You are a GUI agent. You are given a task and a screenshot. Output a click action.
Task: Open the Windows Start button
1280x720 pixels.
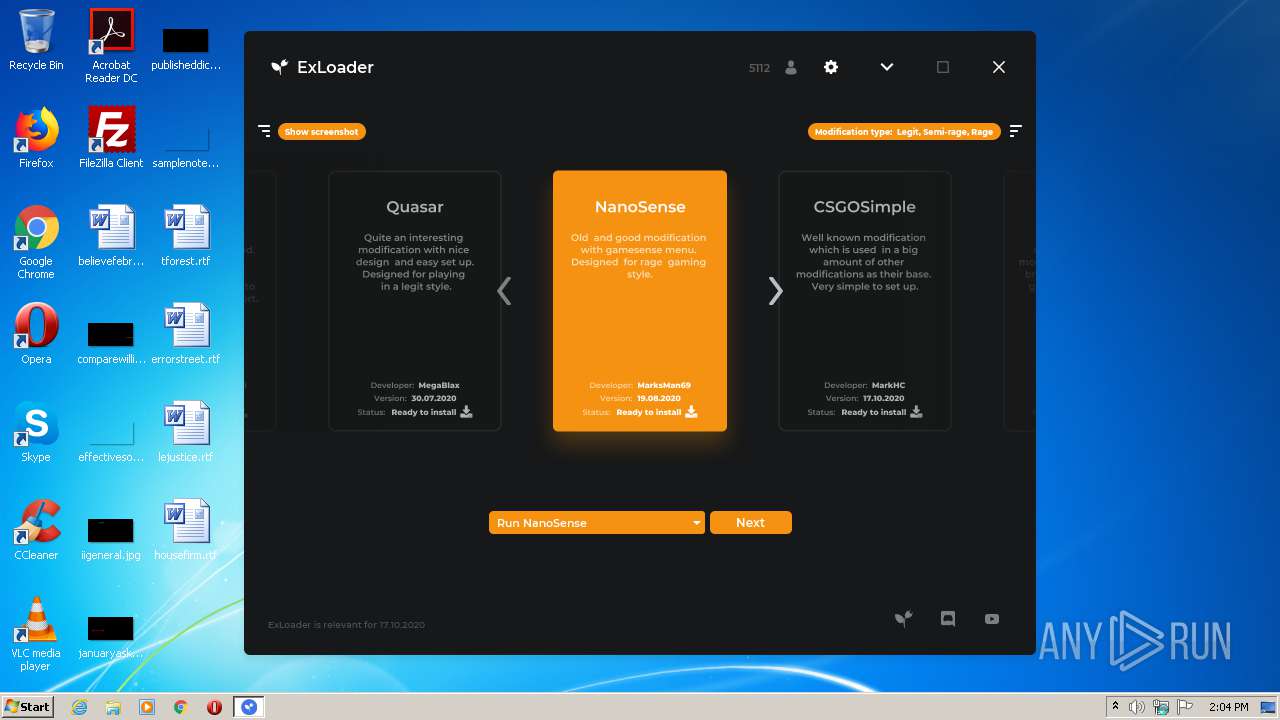click(27, 707)
